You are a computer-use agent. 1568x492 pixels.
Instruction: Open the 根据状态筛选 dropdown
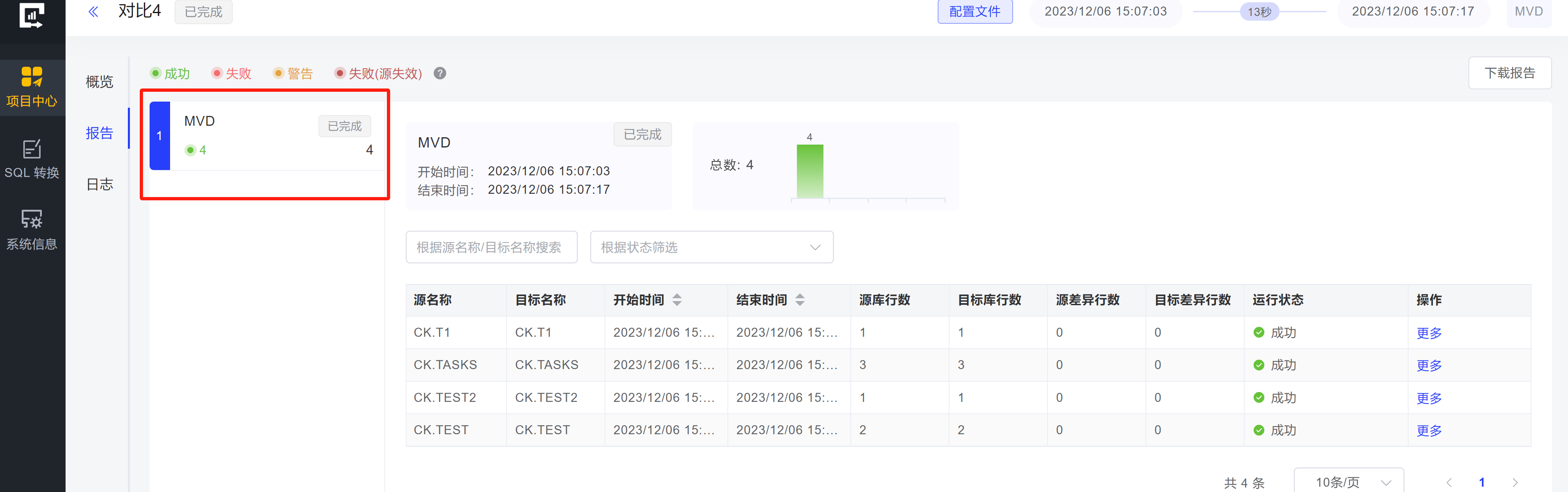tap(711, 247)
